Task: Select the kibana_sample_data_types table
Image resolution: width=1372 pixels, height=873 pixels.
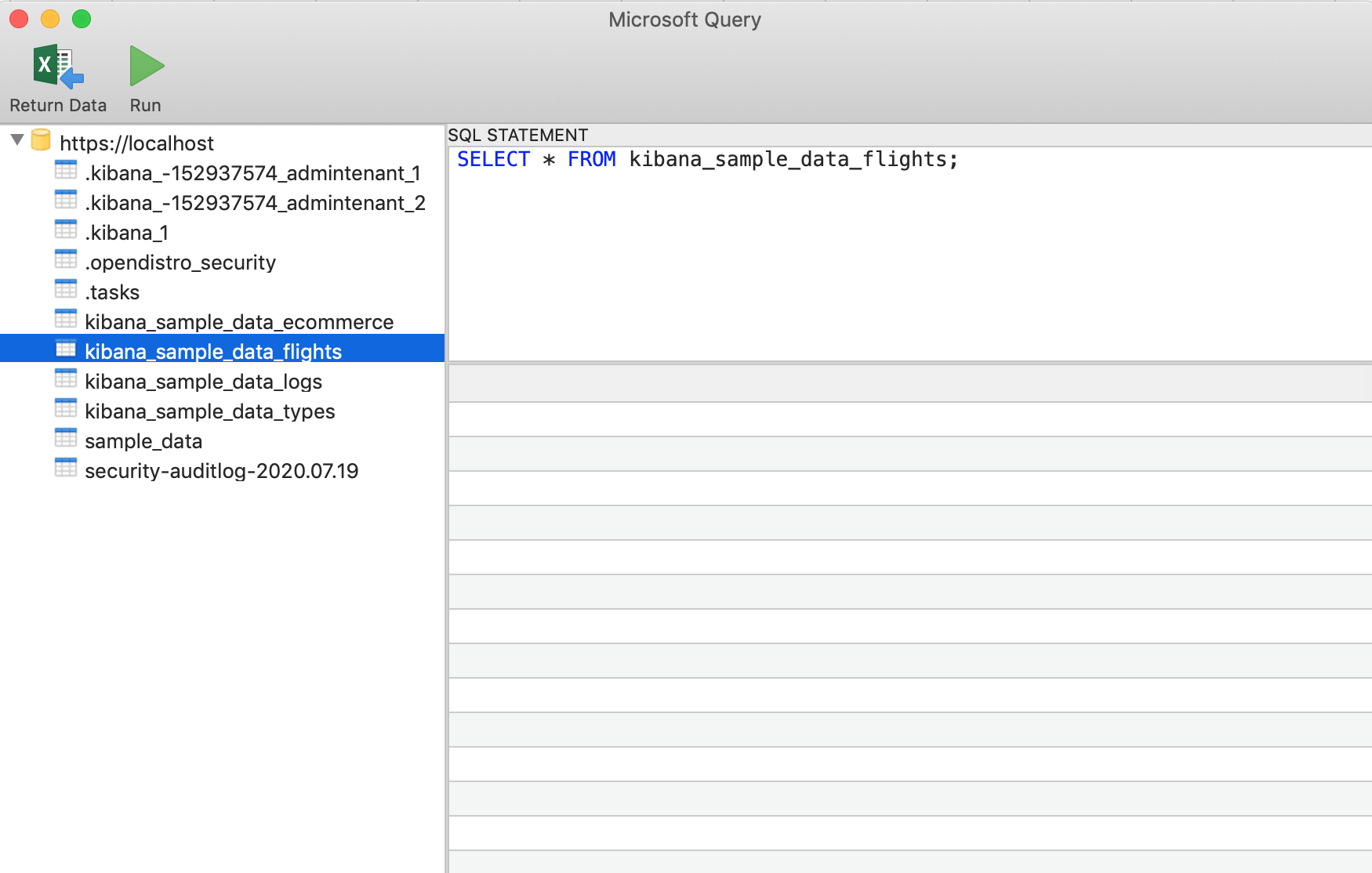Action: coord(210,411)
